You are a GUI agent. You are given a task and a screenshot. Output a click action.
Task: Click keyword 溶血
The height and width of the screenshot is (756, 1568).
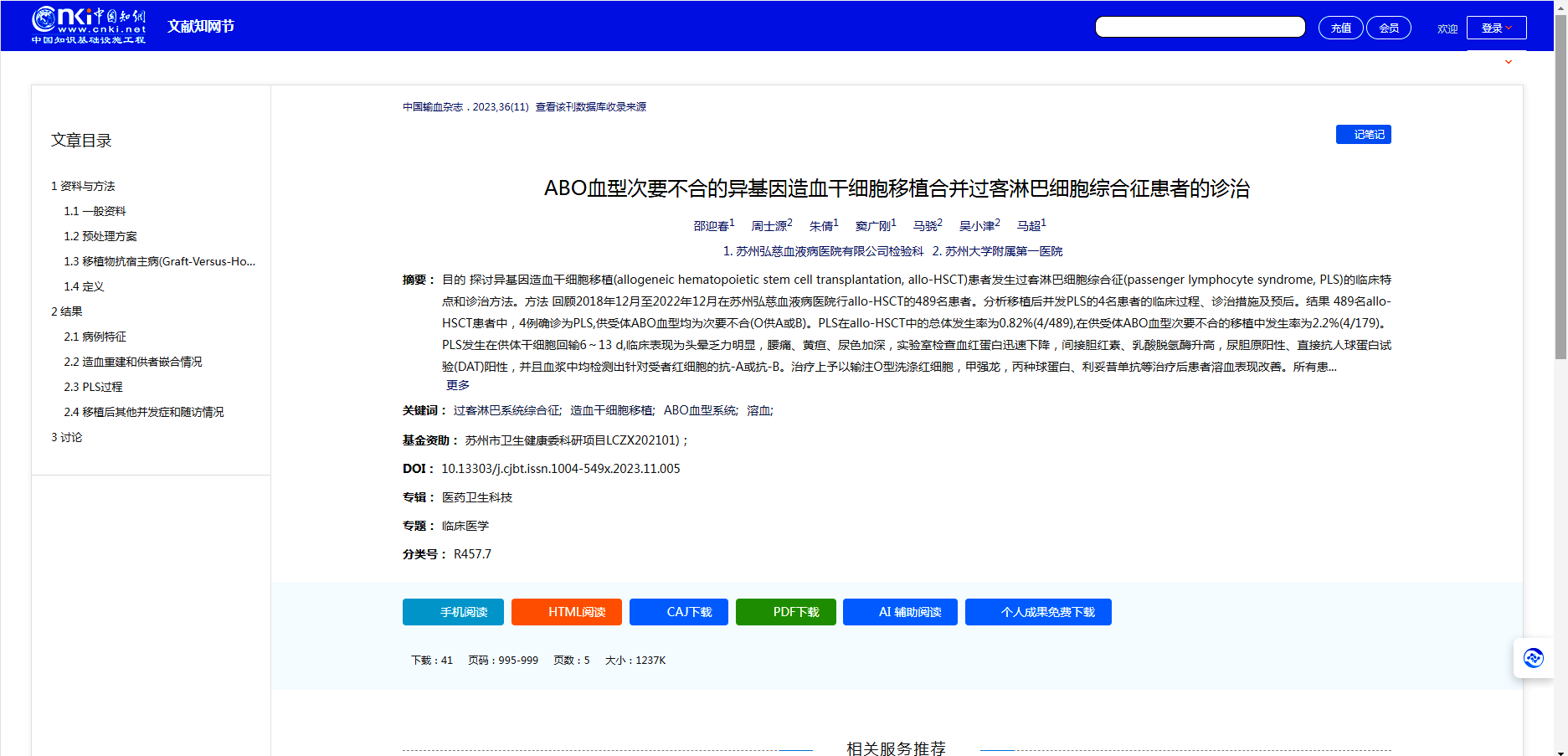click(758, 410)
